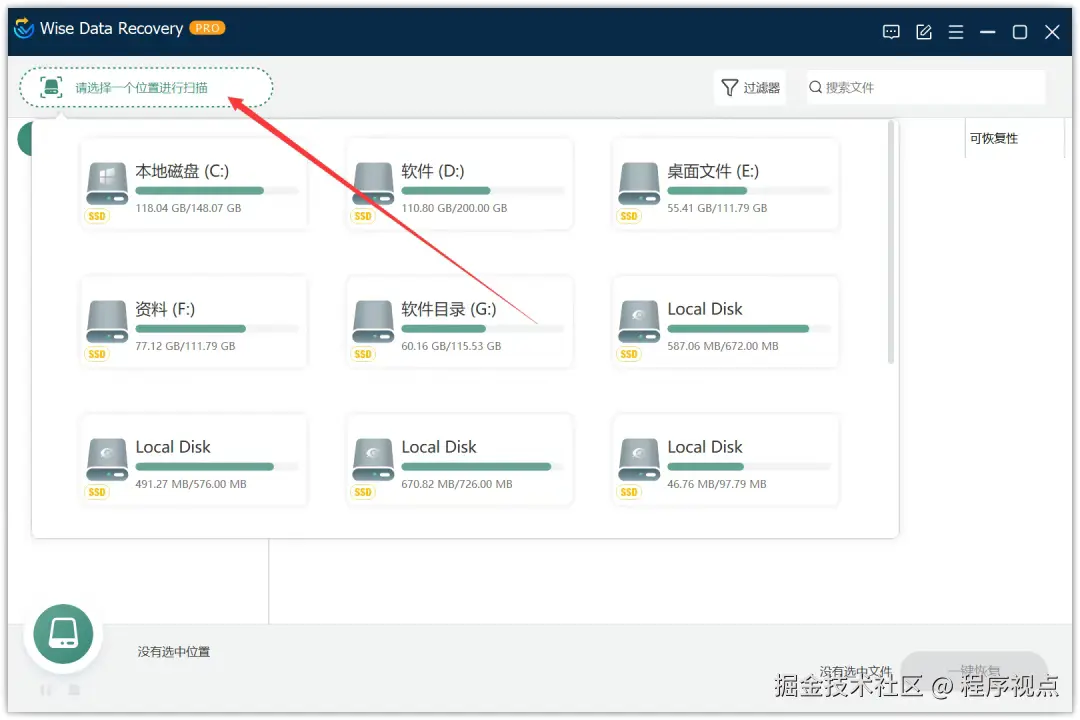Click usage bar of 本地磁盘 (C:)
Viewport: 1080px width, 720px height.
[x=217, y=191]
